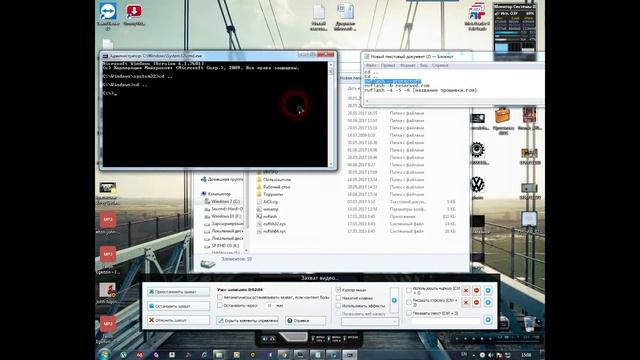Select Windows 7 (C:) drive in Explorer tree

coord(225,201)
